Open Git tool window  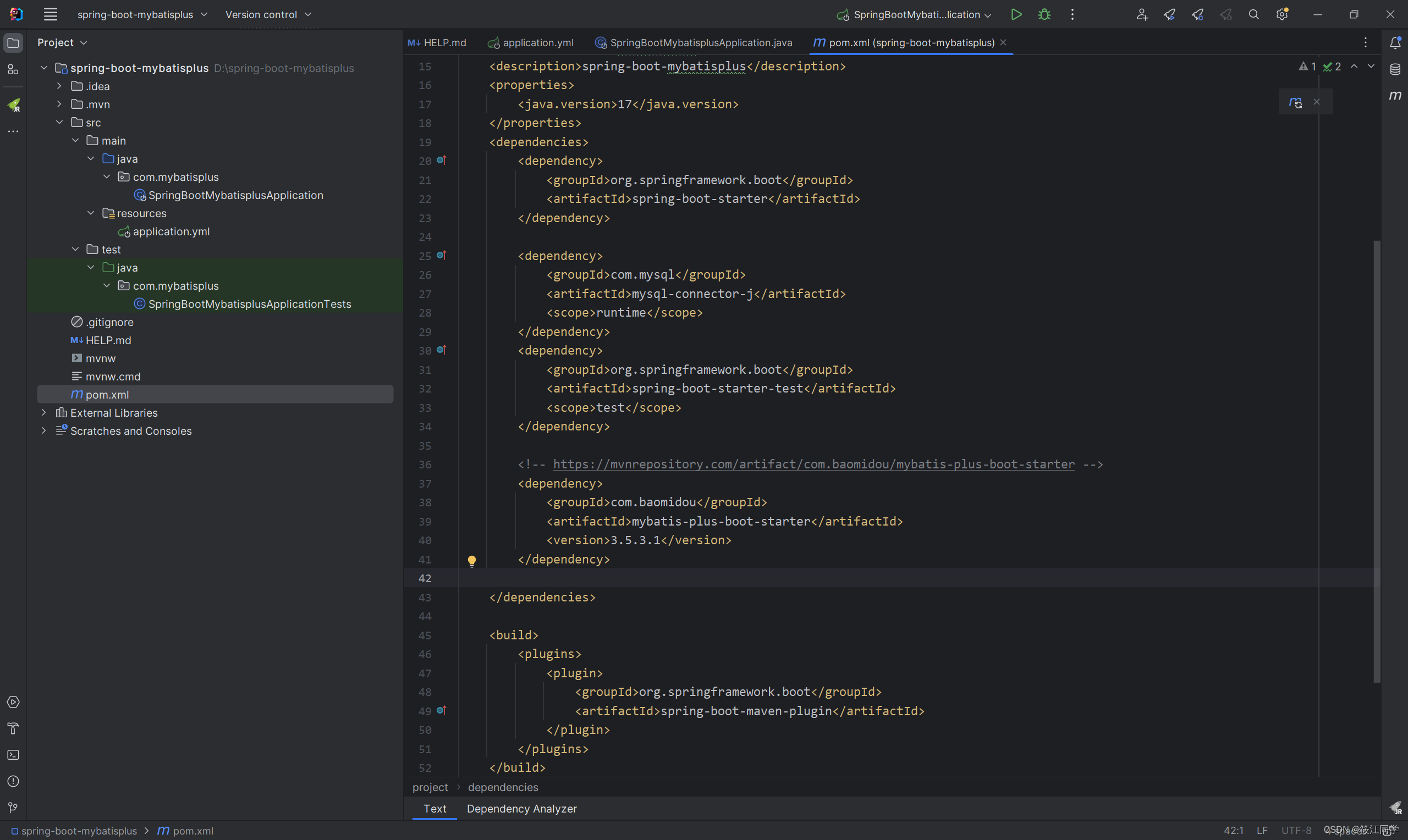(x=13, y=808)
